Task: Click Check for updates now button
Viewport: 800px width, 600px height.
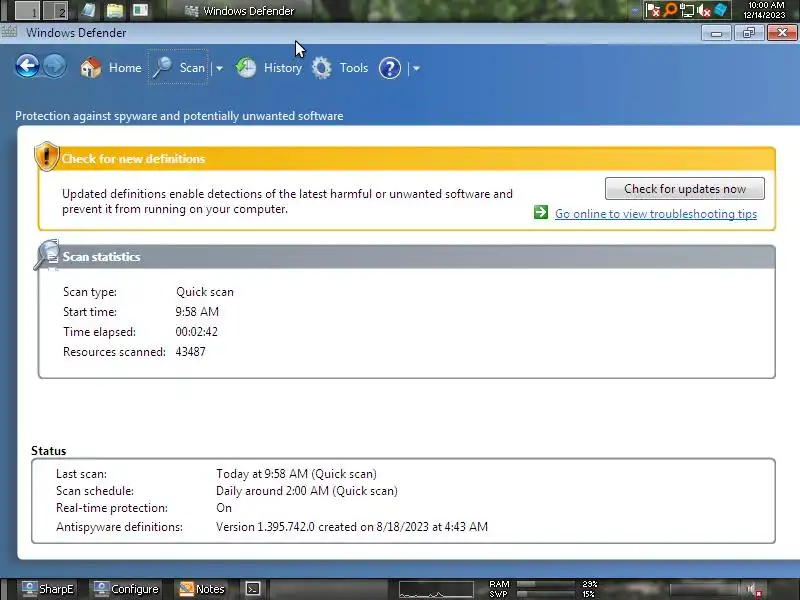Action: 685,189
